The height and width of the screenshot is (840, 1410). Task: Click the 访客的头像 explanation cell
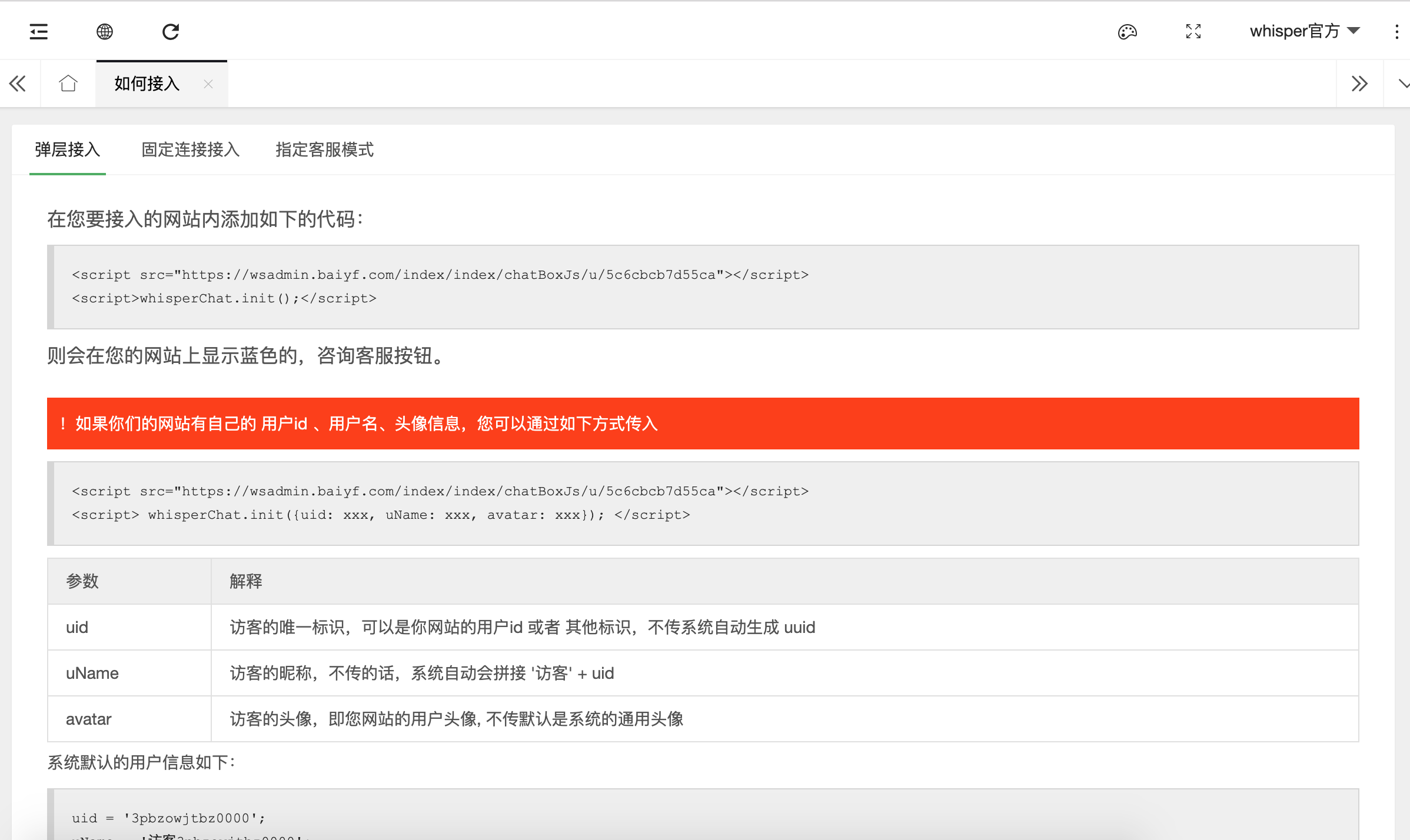tap(785, 719)
